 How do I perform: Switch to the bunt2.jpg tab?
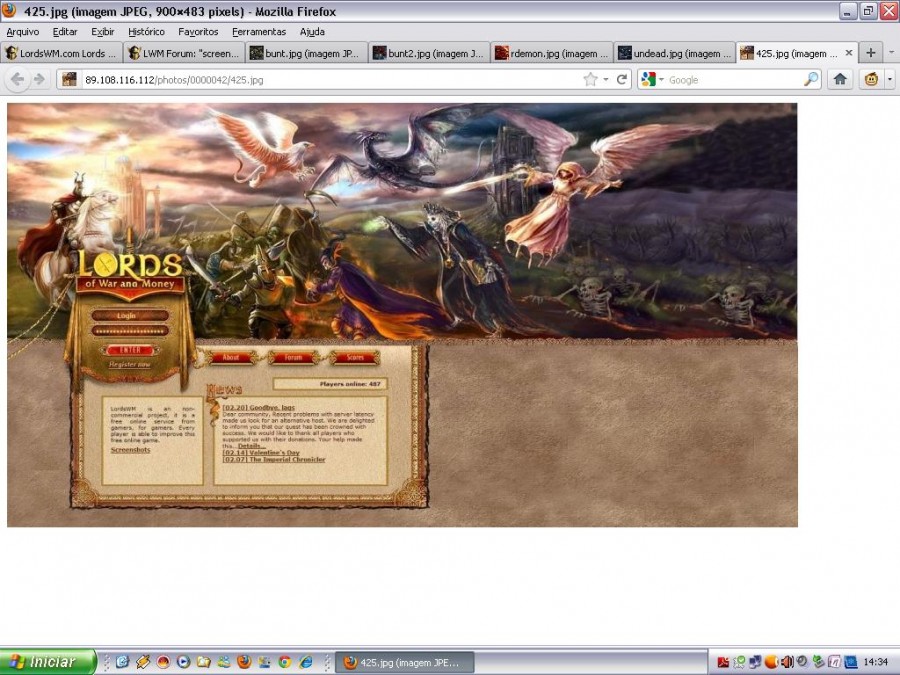click(429, 53)
